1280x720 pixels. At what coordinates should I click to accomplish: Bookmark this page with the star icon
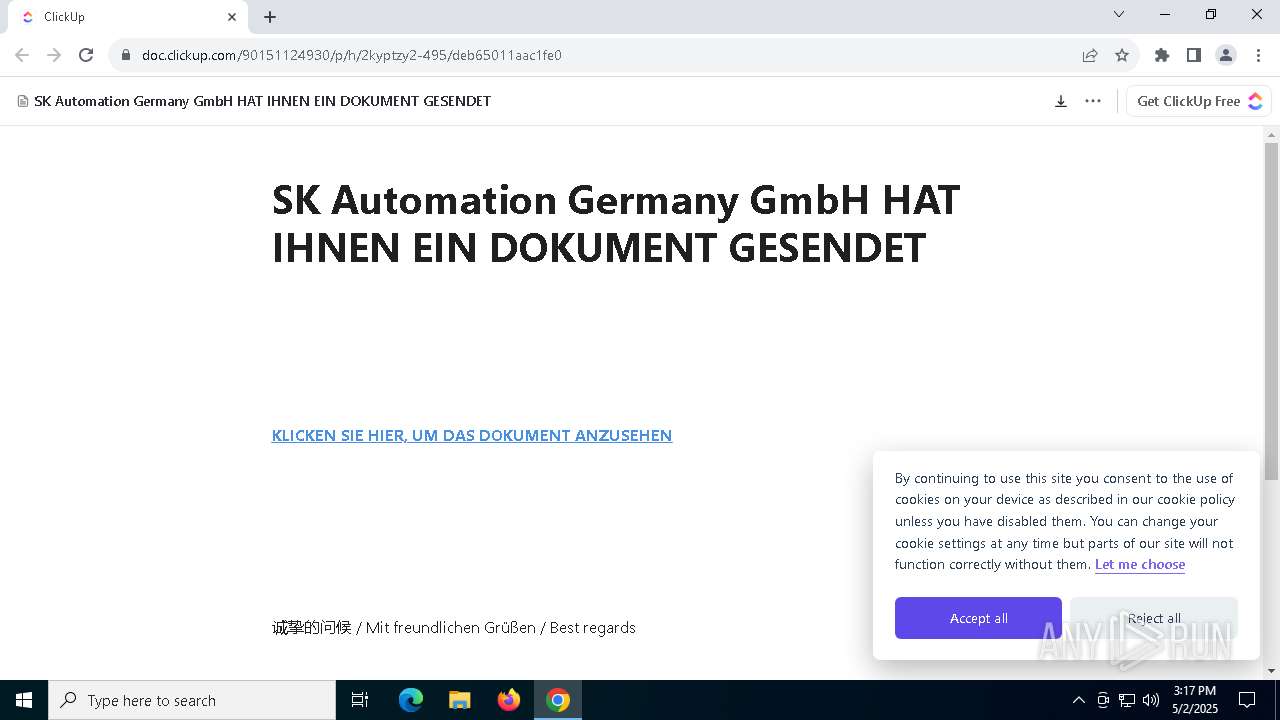click(1122, 55)
